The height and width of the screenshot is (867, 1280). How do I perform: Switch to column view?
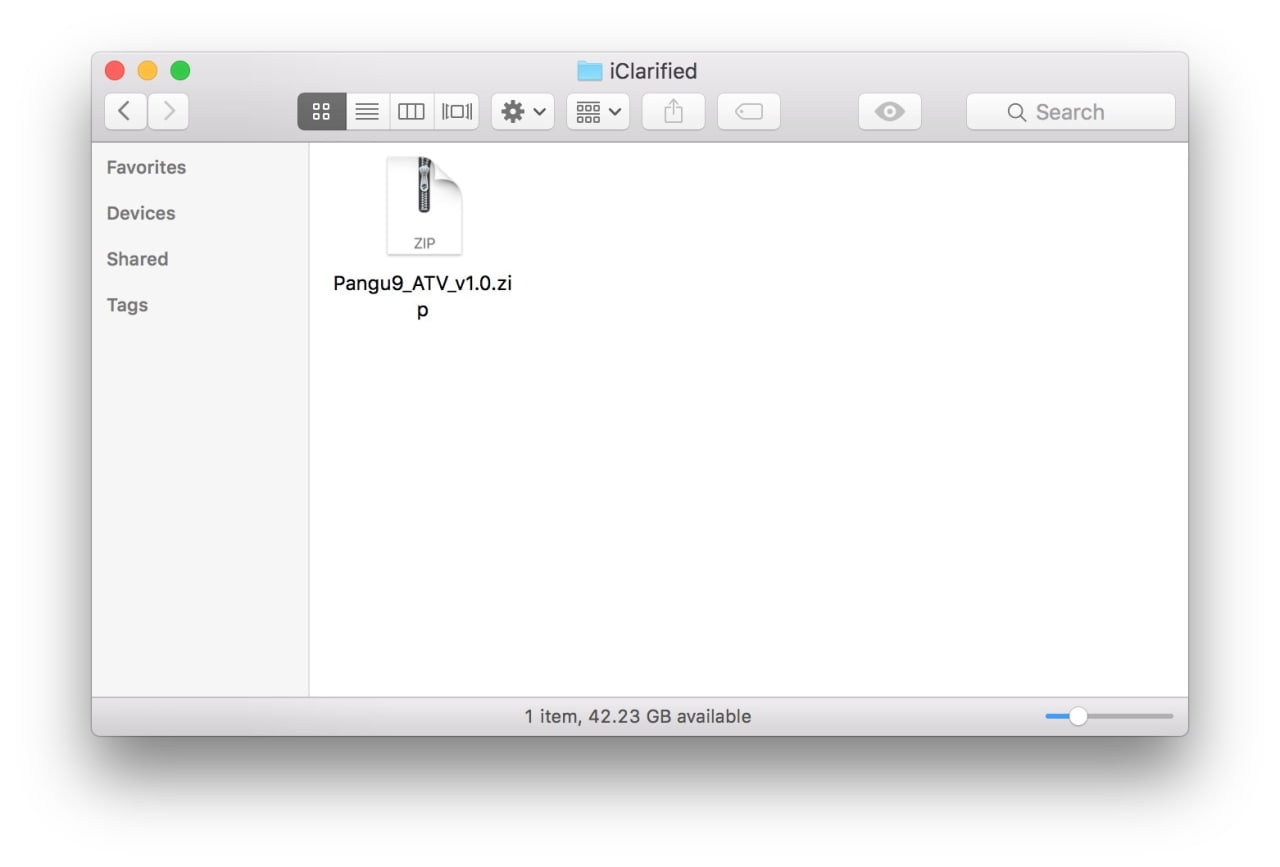pyautogui.click(x=411, y=112)
